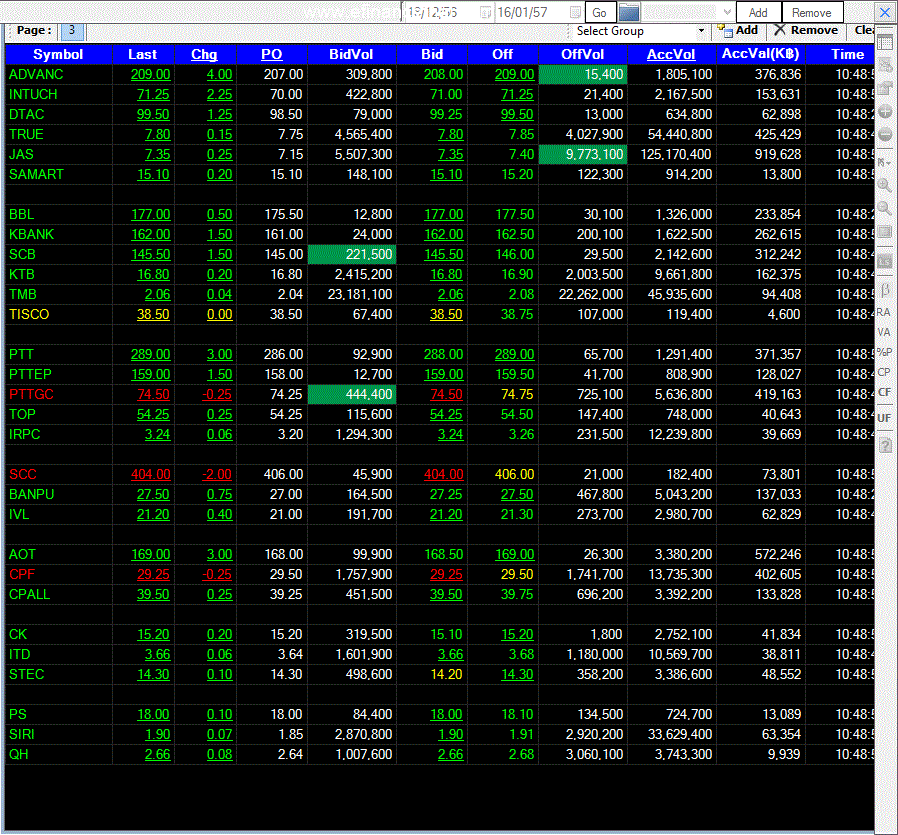Click PTT last price 289.00
Screen dimensions: 898x835
coord(151,355)
